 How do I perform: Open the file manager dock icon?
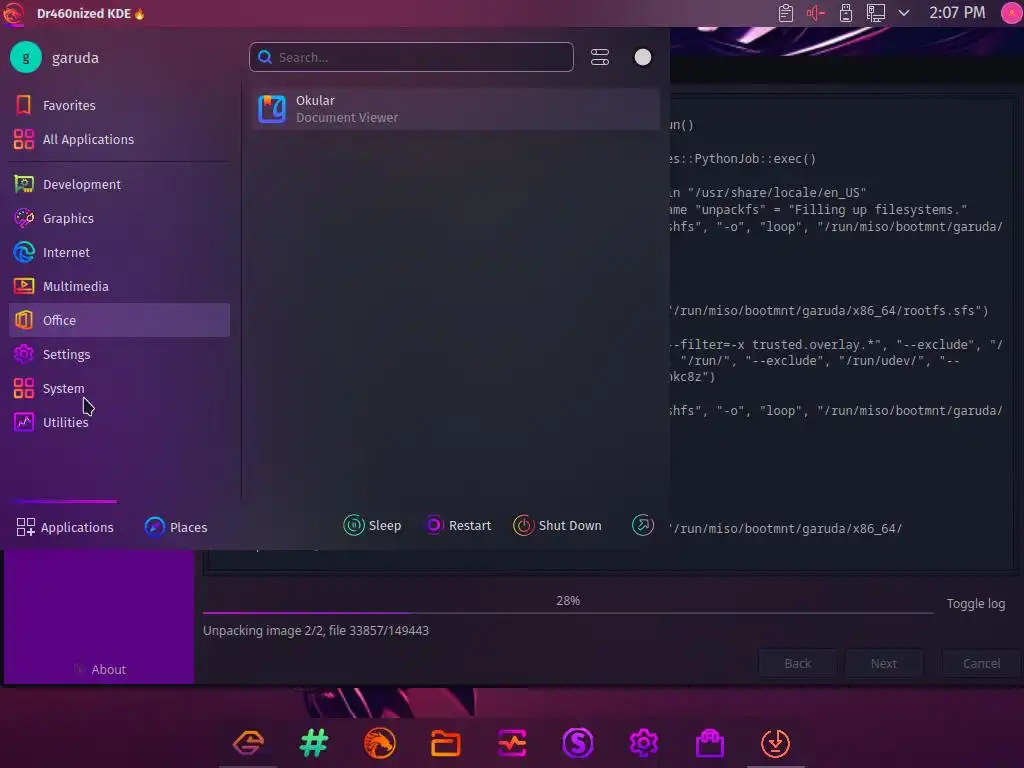coord(446,743)
